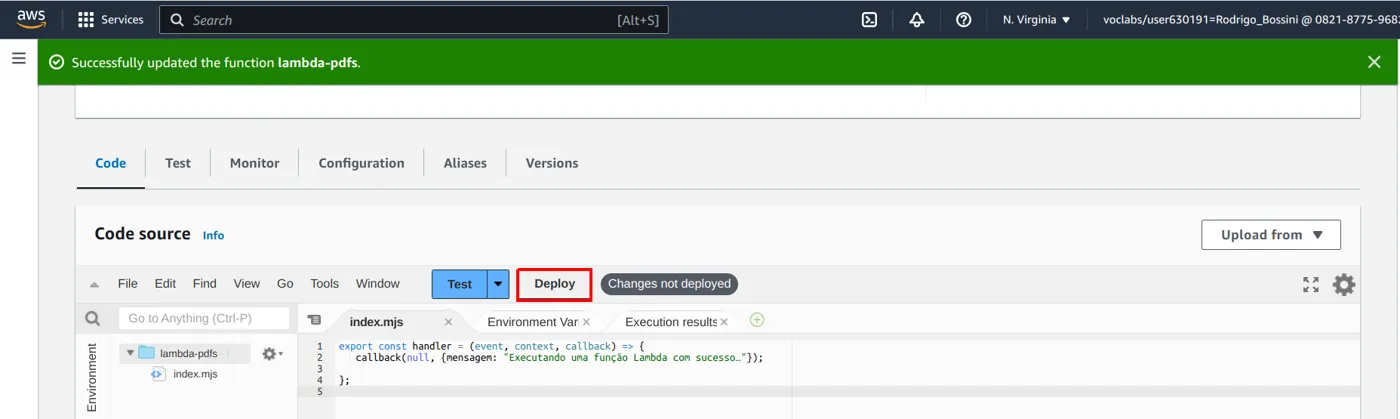This screenshot has height=419, width=1400.
Task: Switch to the Code tab
Action: (x=110, y=163)
